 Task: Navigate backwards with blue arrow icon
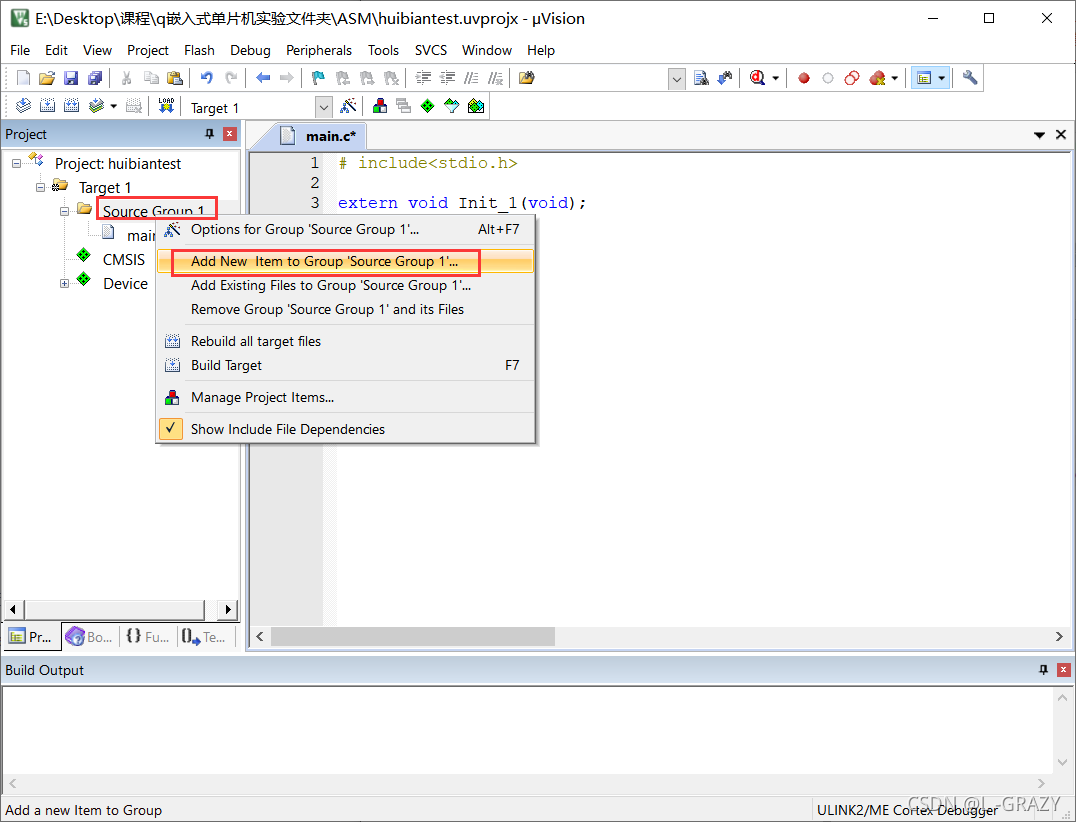263,78
